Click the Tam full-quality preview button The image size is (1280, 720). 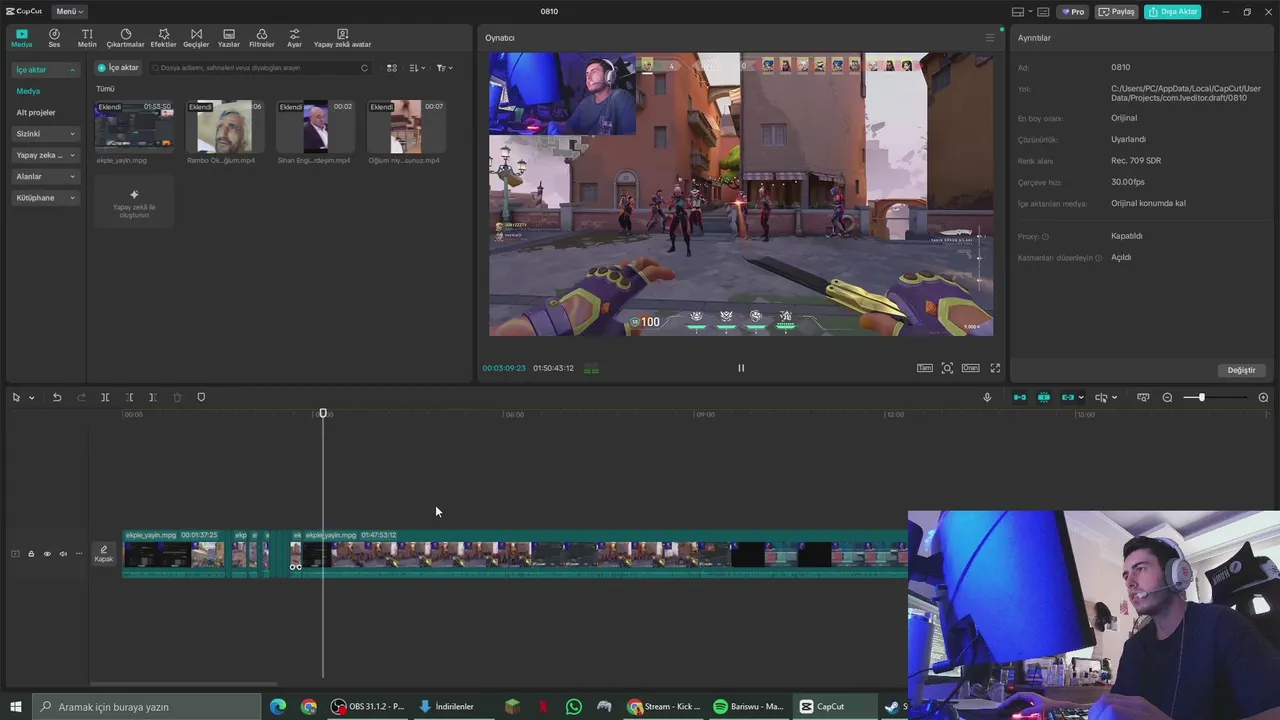coord(925,368)
